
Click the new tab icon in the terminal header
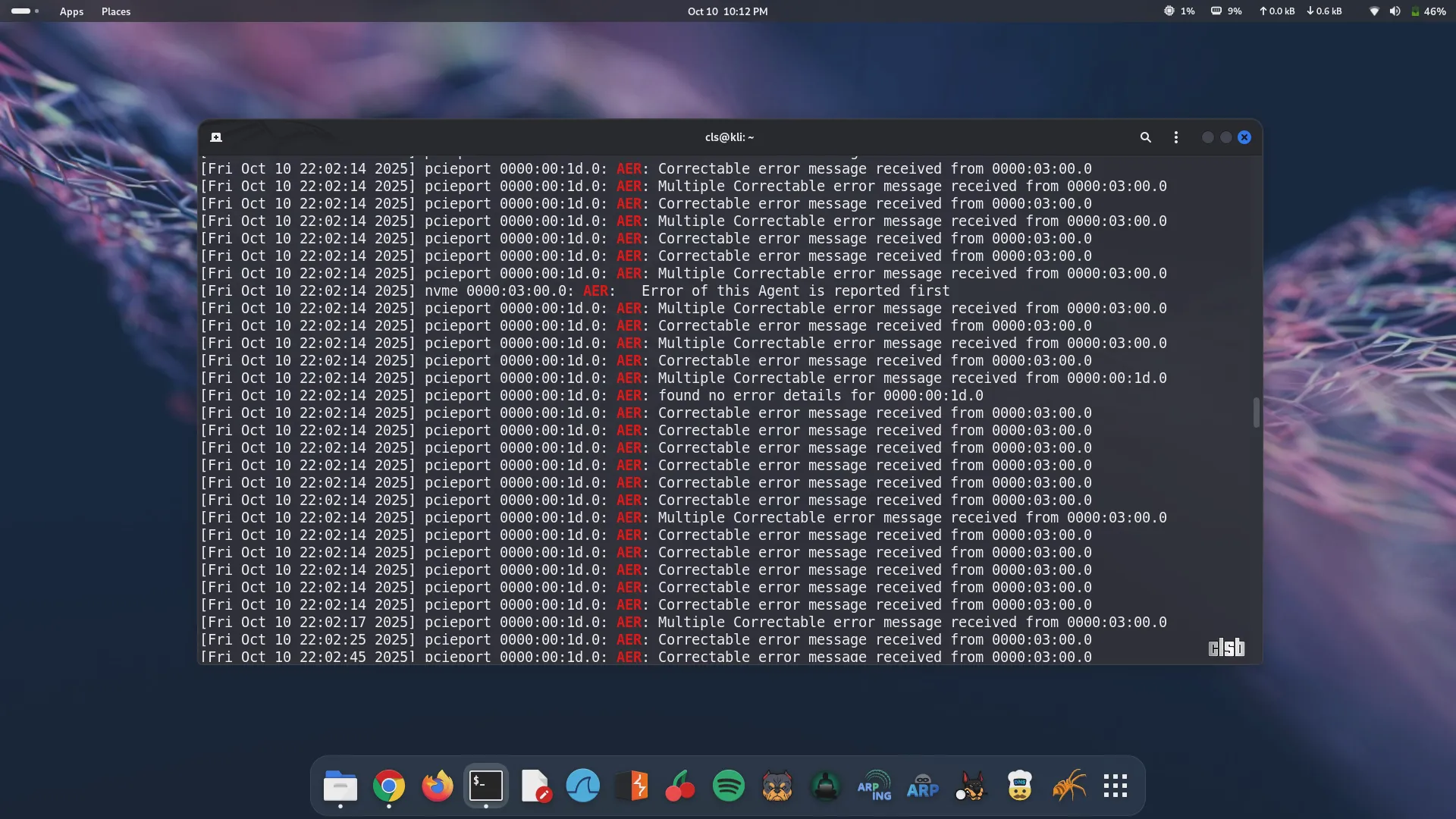click(216, 137)
